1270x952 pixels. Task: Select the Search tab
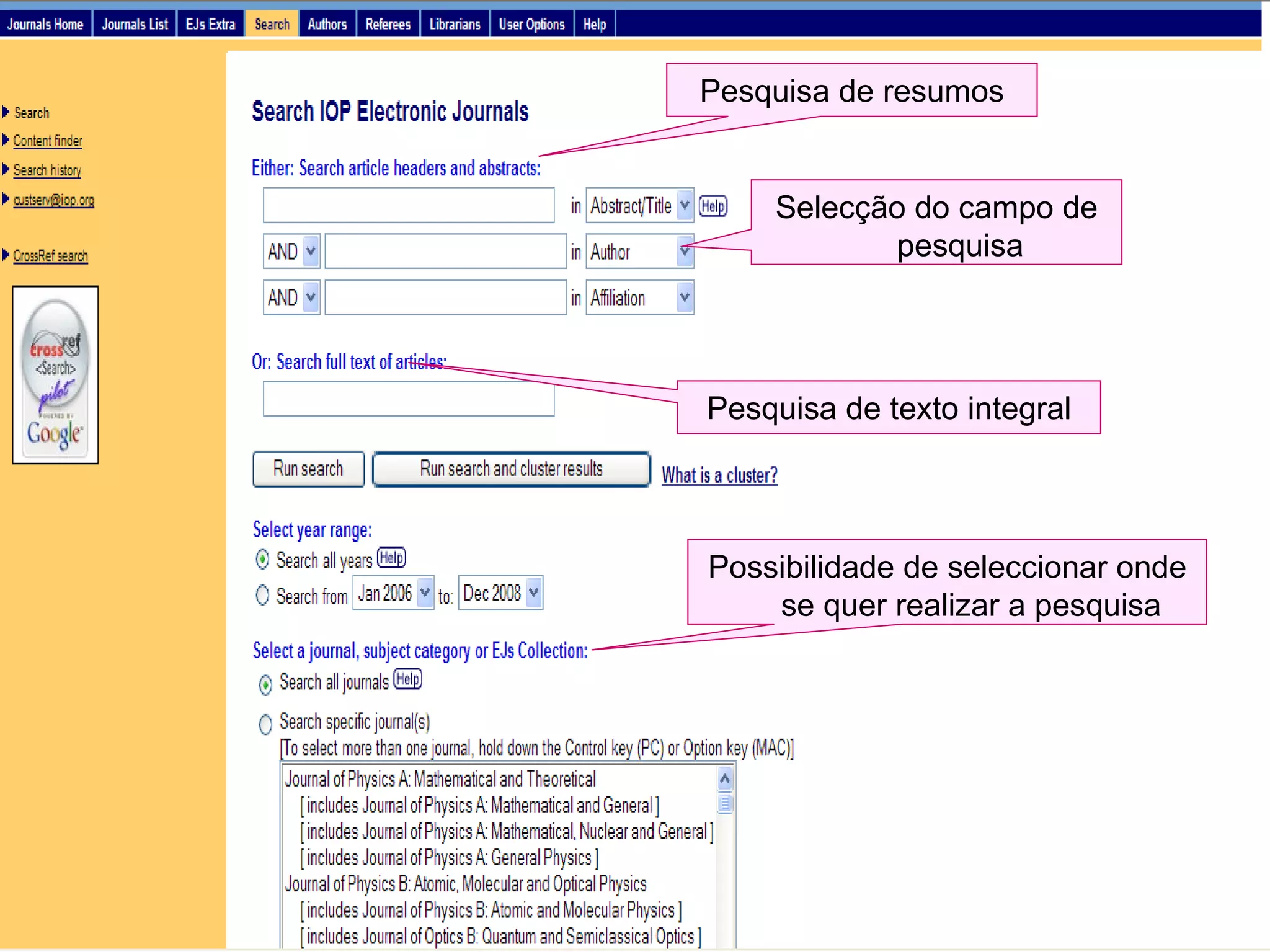[272, 24]
